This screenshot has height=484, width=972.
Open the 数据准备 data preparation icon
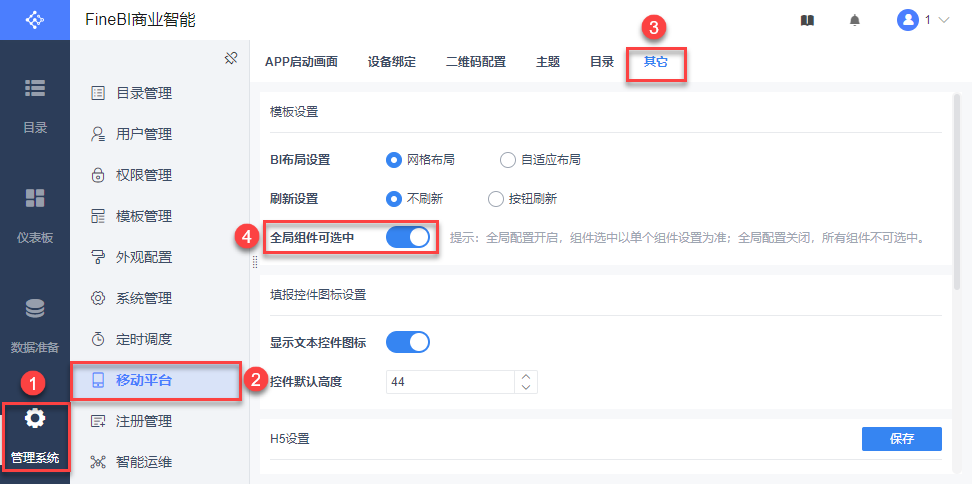point(35,309)
